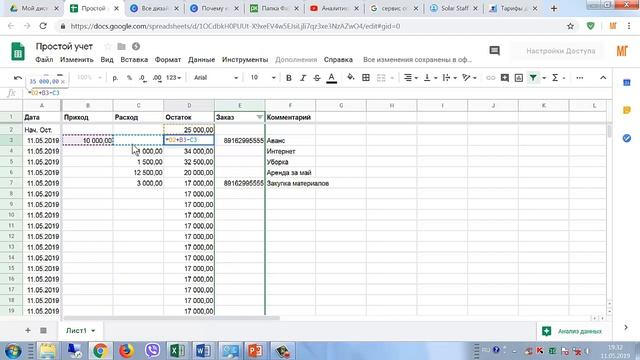This screenshot has height=360, width=640.
Task: Open Arial font dropdown
Action: click(216, 78)
